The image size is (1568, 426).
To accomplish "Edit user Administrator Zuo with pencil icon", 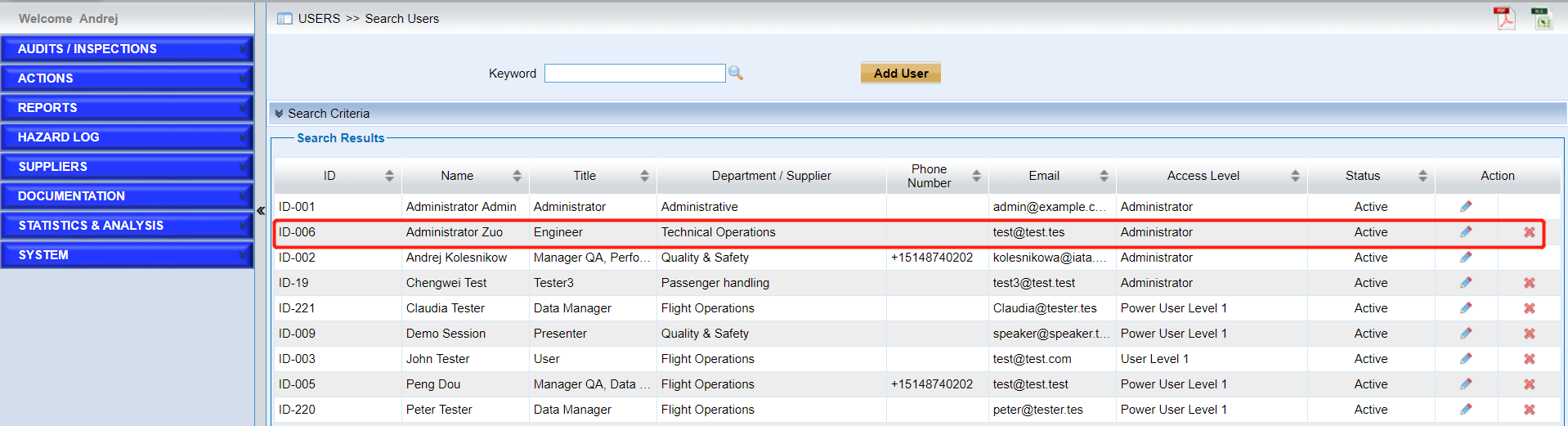I will [x=1466, y=232].
